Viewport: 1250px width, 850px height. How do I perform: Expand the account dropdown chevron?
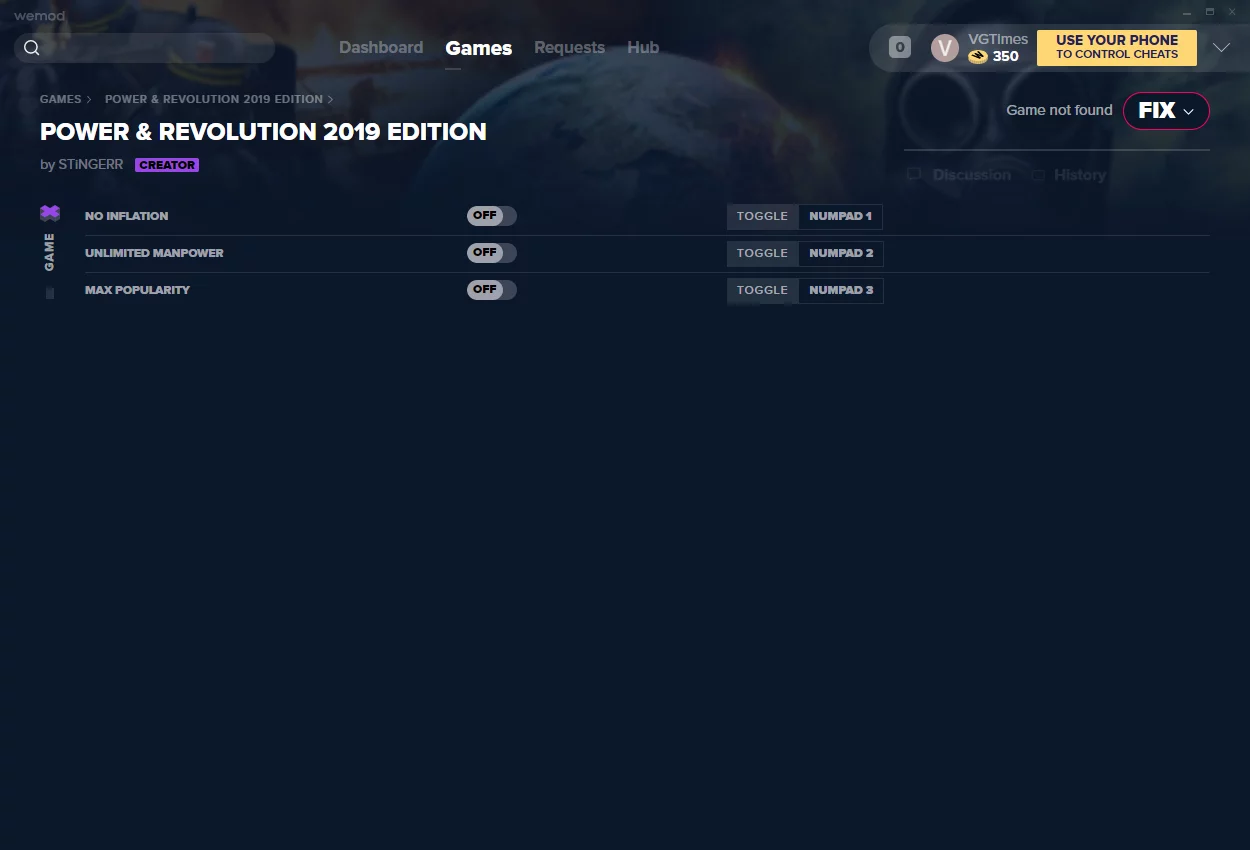[x=1221, y=48]
